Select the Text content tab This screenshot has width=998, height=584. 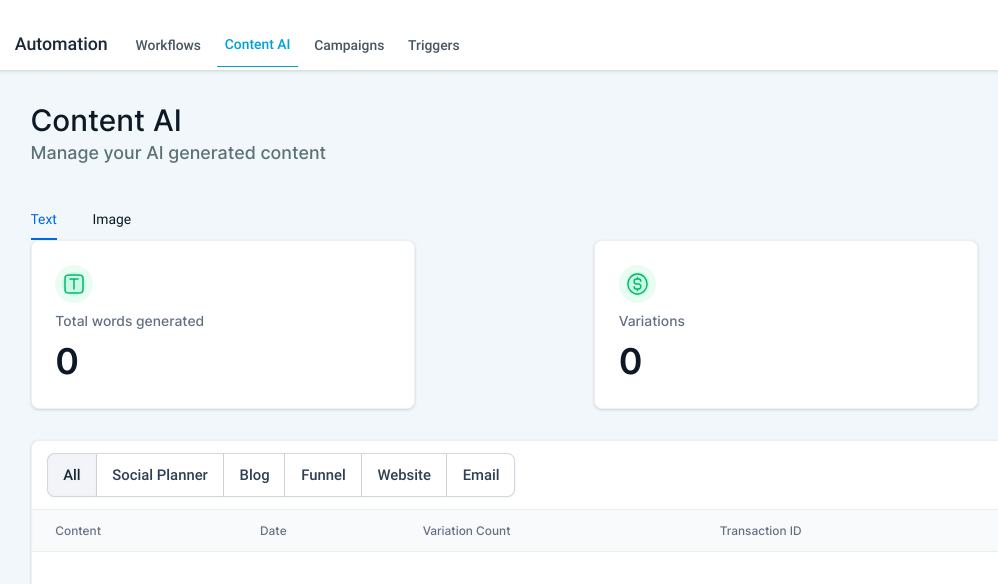[44, 219]
